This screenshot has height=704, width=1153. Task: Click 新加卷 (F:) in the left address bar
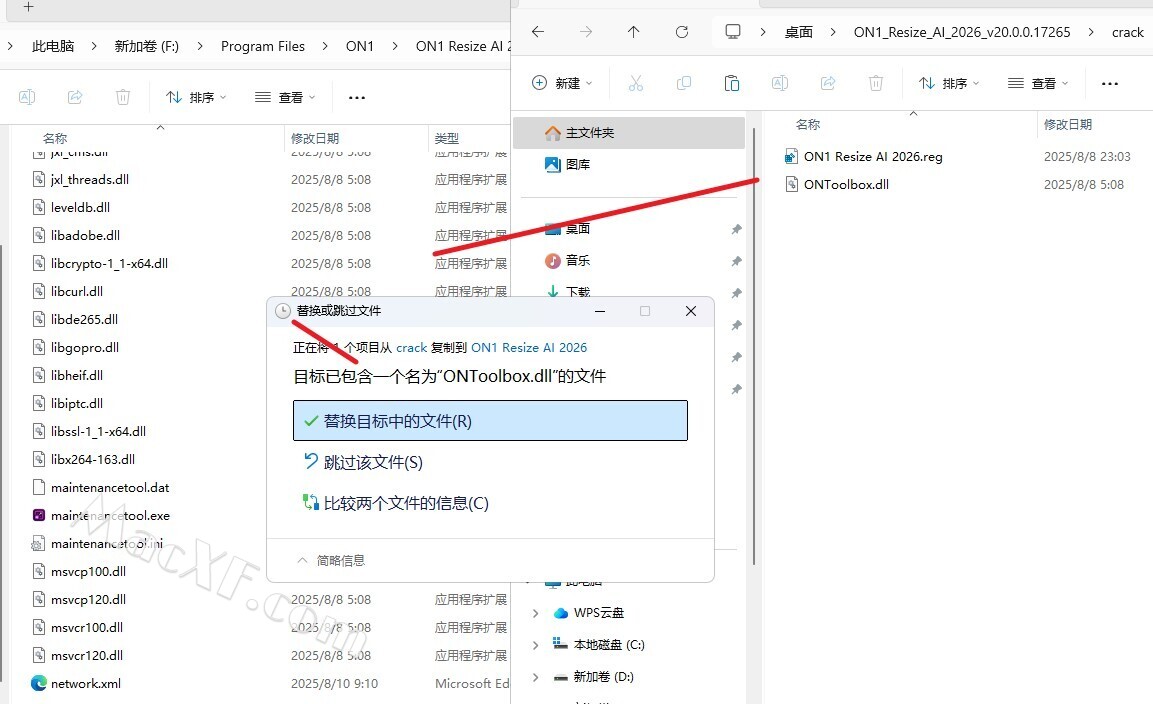click(x=146, y=46)
